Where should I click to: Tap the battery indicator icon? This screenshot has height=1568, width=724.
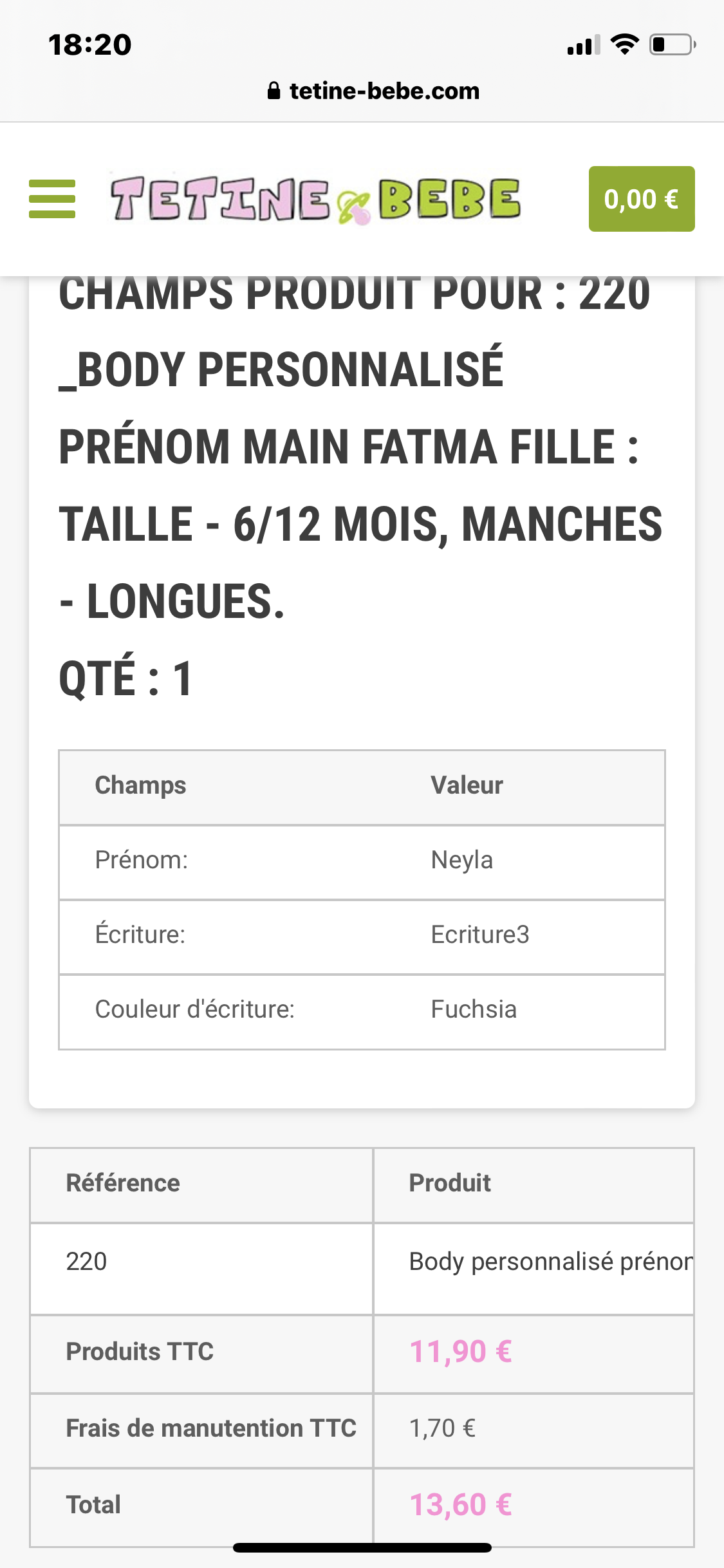[x=672, y=44]
